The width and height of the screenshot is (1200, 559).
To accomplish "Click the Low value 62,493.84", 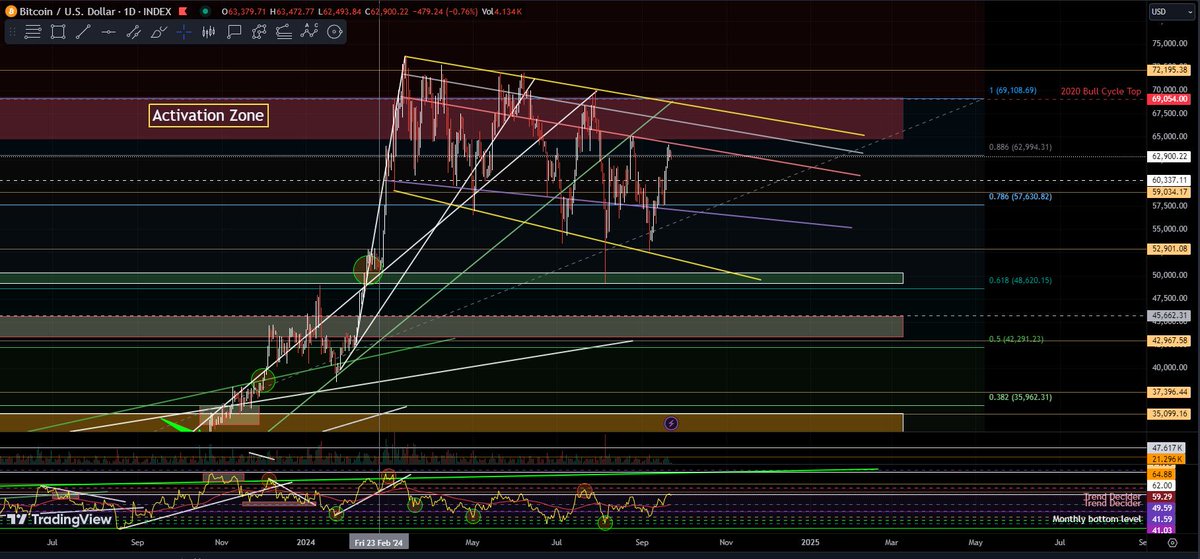I will click(x=340, y=12).
